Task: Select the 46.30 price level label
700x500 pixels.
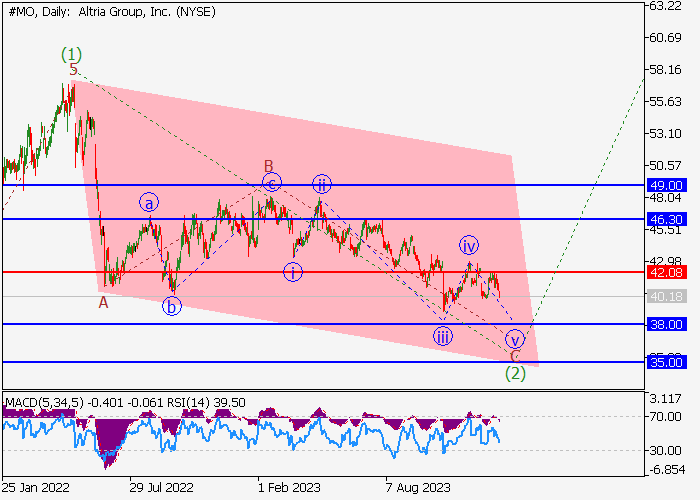Action: click(x=667, y=219)
